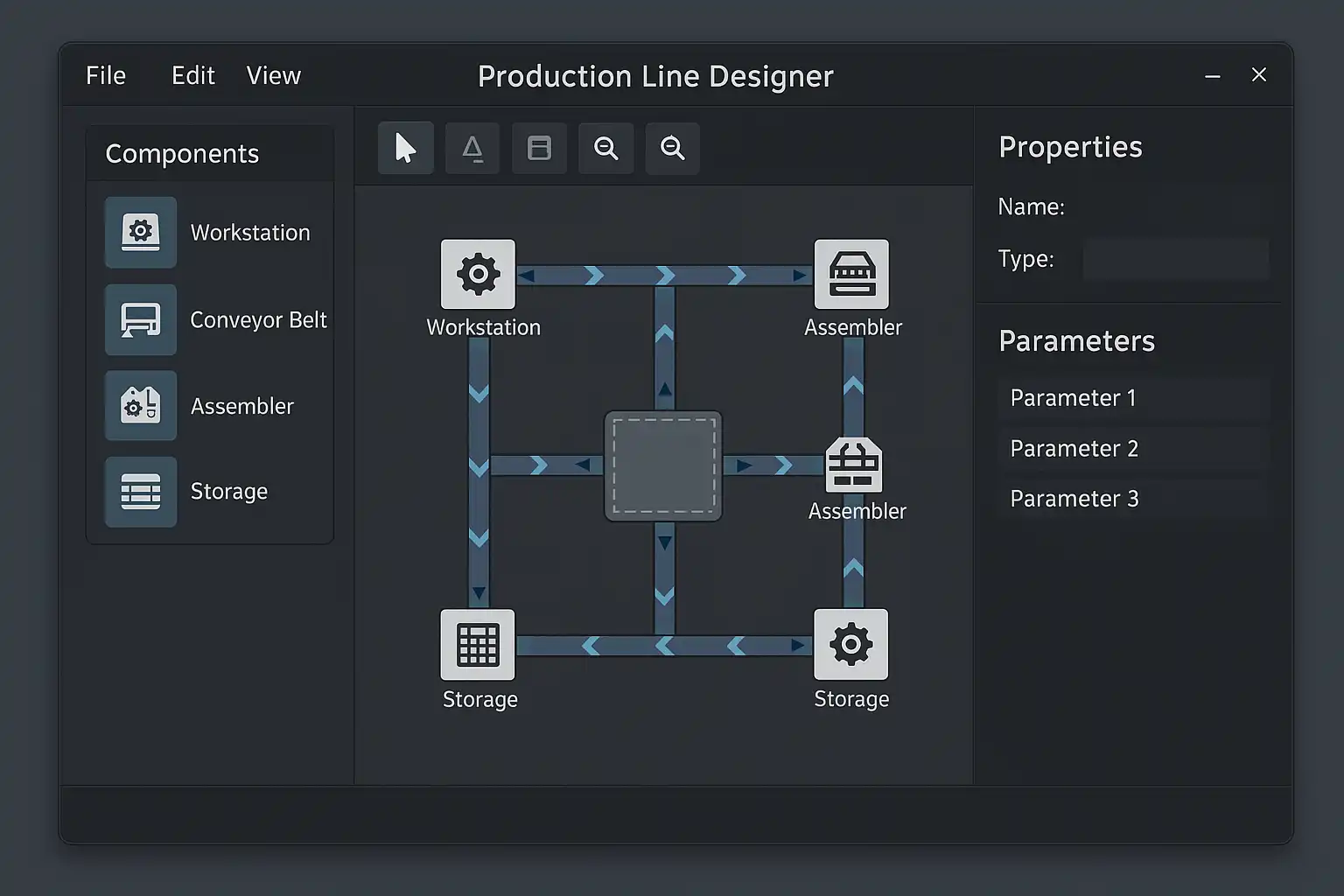
Task: Select the bottom-left Storage grid node
Action: coord(478,645)
